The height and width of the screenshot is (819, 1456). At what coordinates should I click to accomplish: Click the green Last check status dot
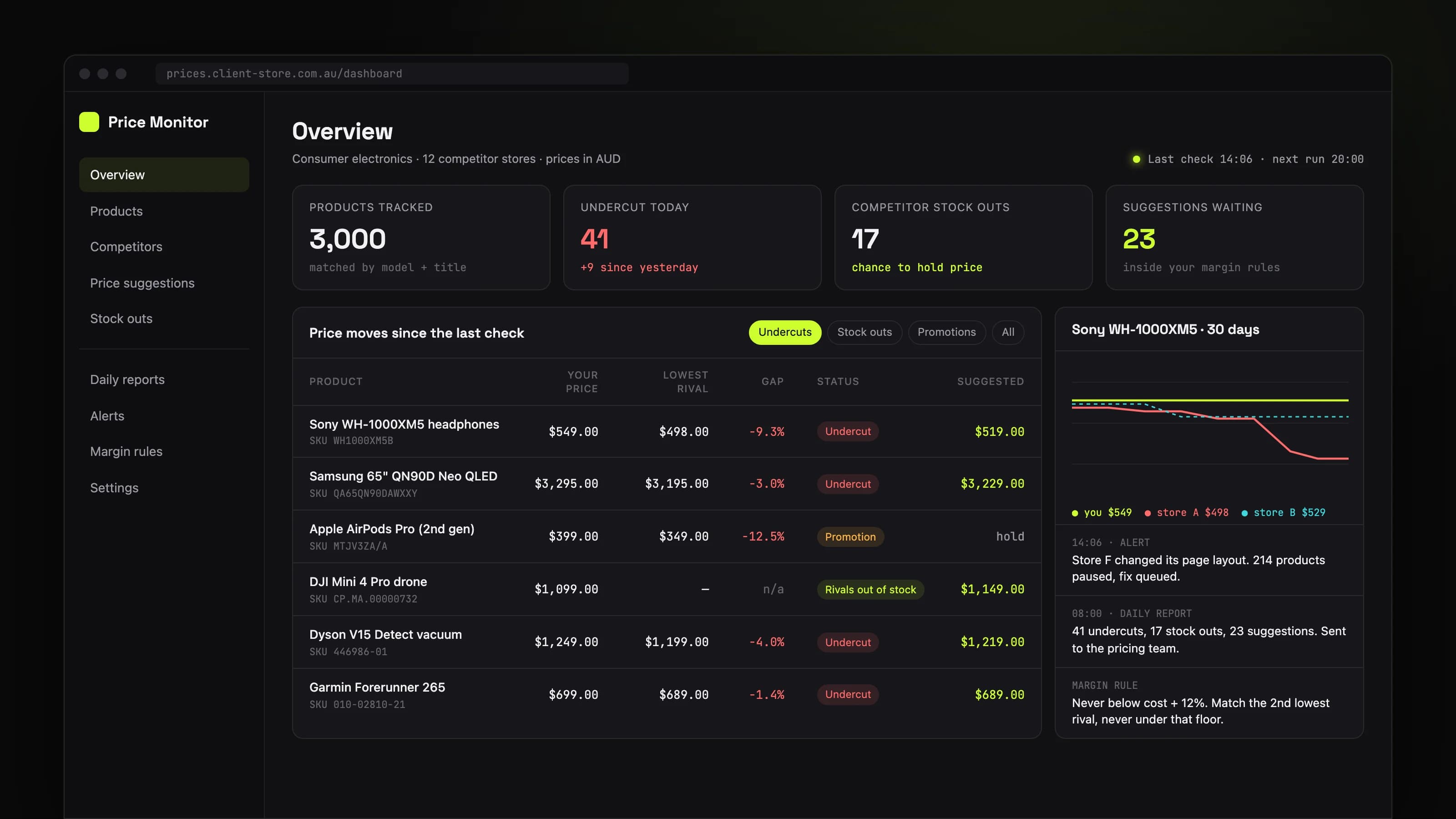[1136, 159]
